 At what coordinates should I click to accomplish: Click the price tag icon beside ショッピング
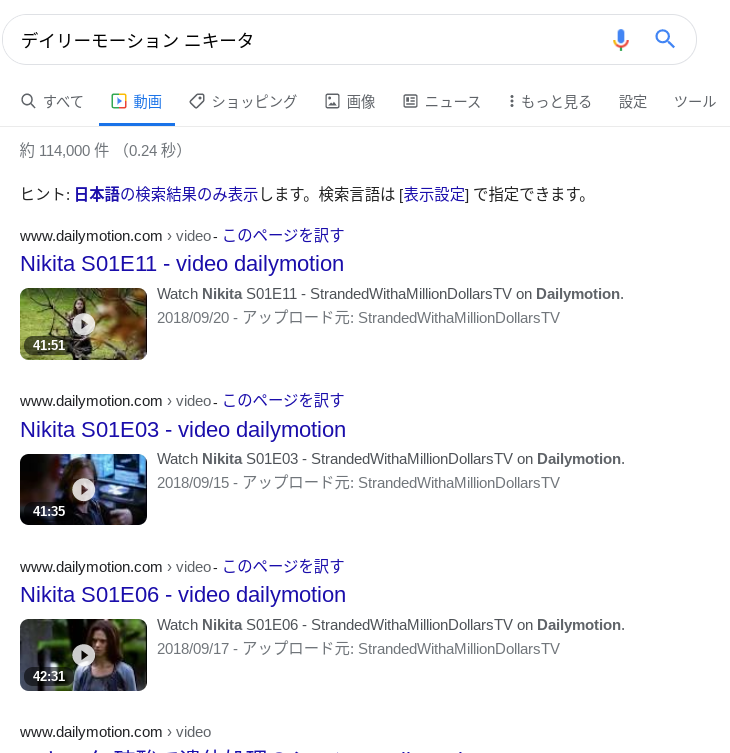197,101
